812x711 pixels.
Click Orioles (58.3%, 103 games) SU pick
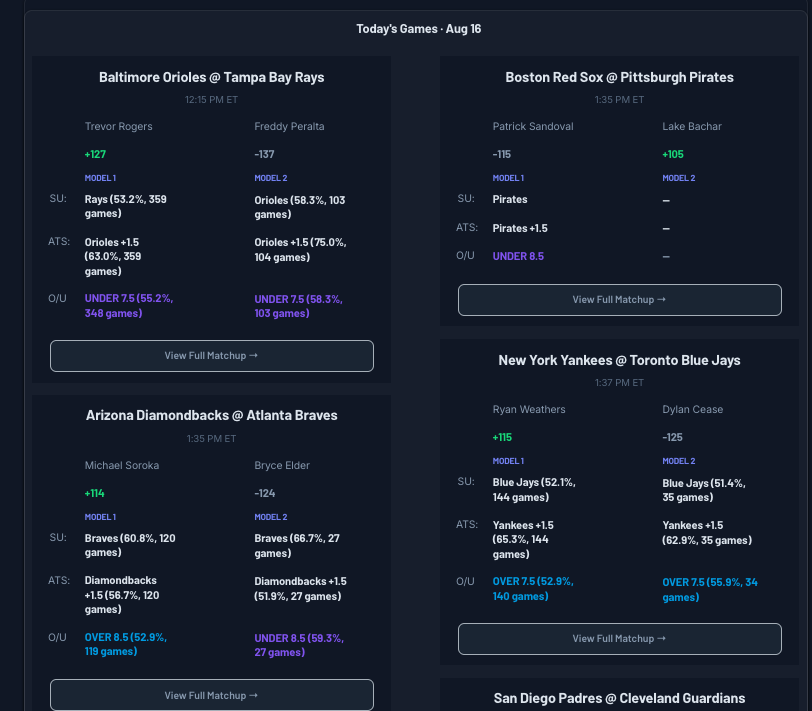(x=299, y=207)
